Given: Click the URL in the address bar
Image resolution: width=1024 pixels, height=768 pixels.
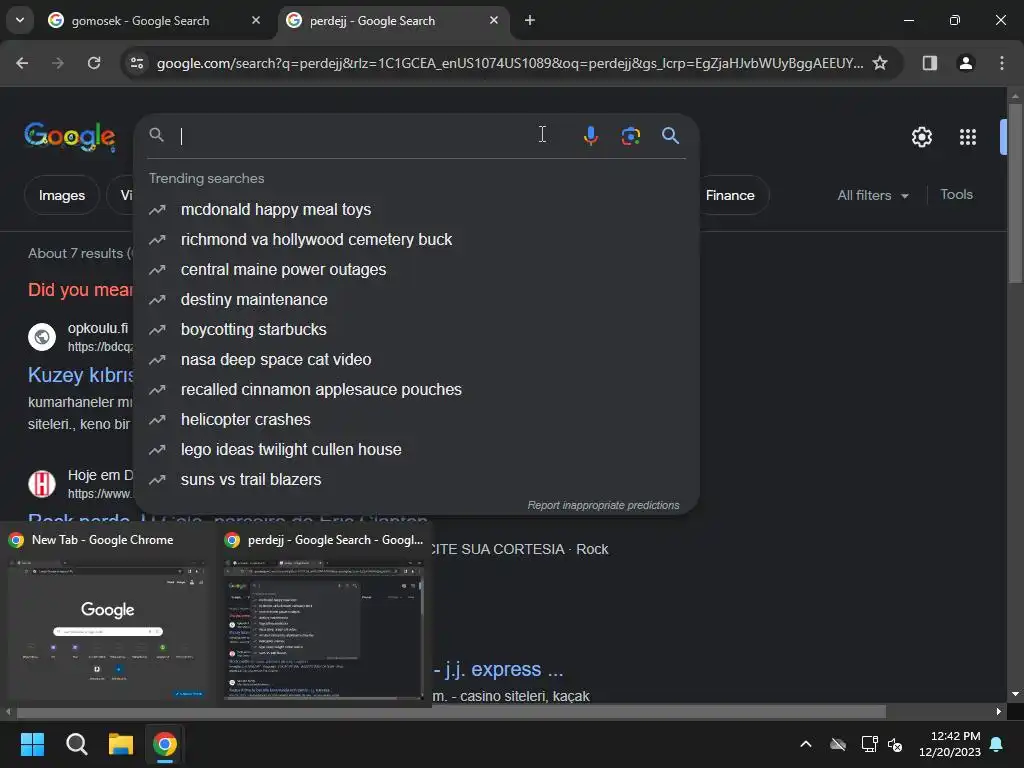Looking at the screenshot, I should (x=509, y=63).
